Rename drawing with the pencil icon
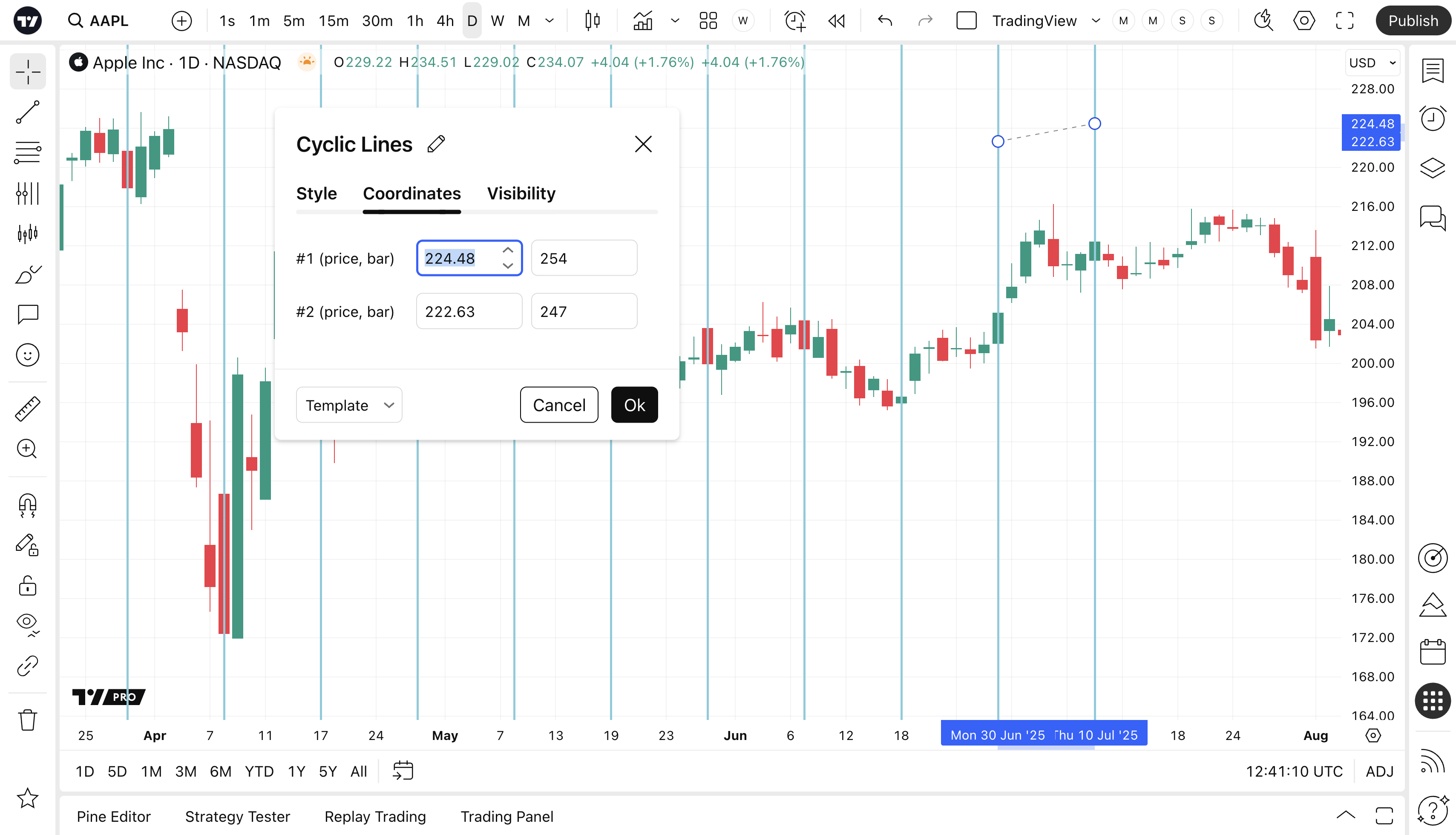This screenshot has height=835, width=1456. click(436, 144)
